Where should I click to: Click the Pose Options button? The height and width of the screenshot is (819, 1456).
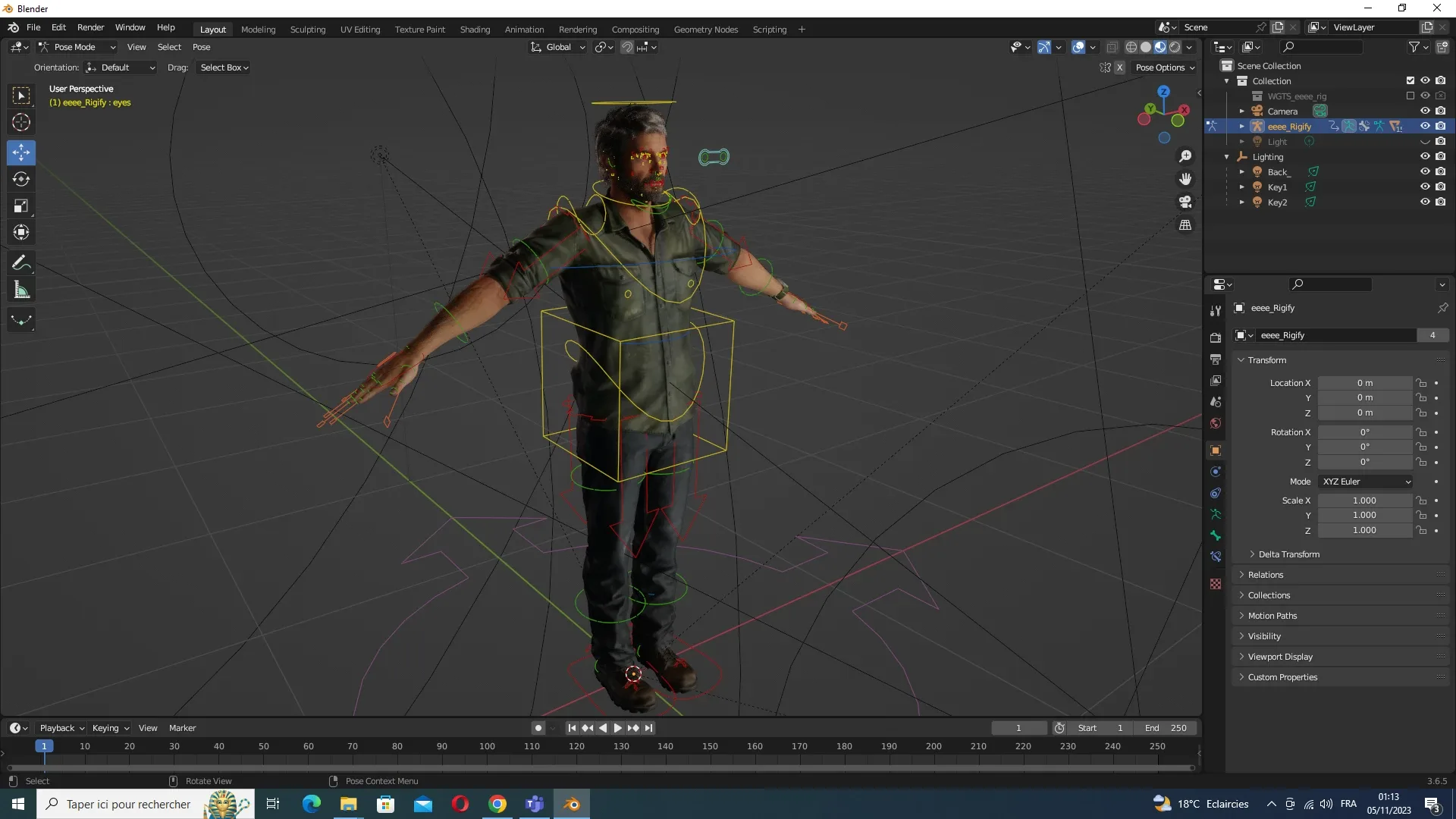(1164, 67)
